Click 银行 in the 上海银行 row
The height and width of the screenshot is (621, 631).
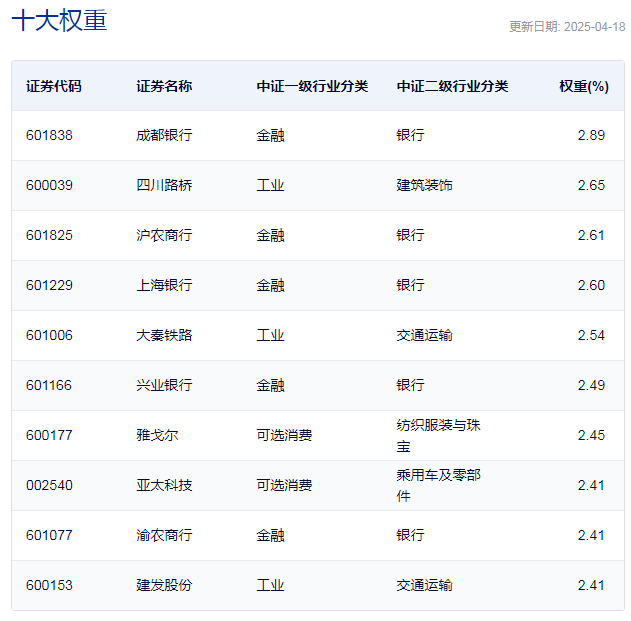(x=410, y=285)
